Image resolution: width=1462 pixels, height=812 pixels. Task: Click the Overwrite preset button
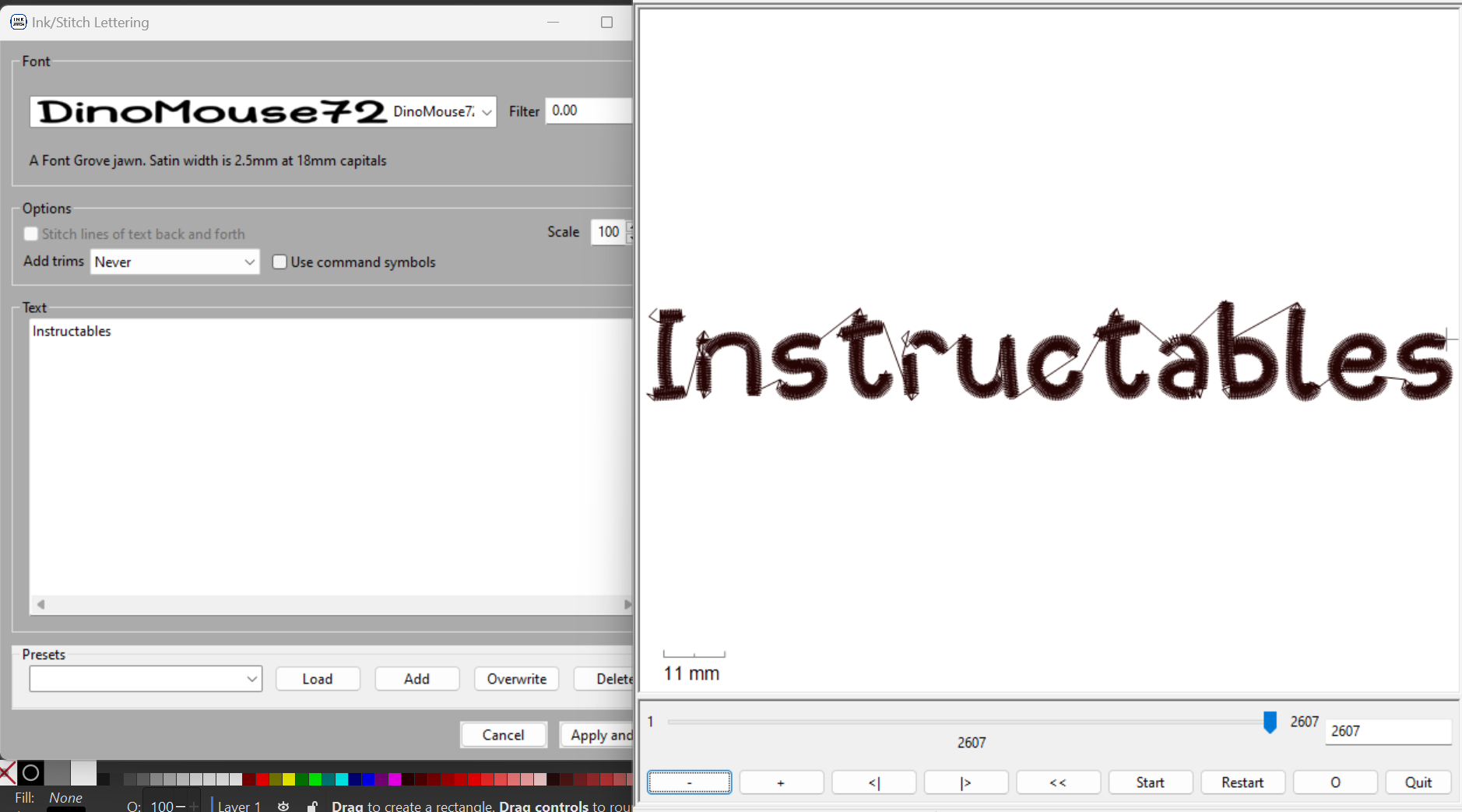517,679
